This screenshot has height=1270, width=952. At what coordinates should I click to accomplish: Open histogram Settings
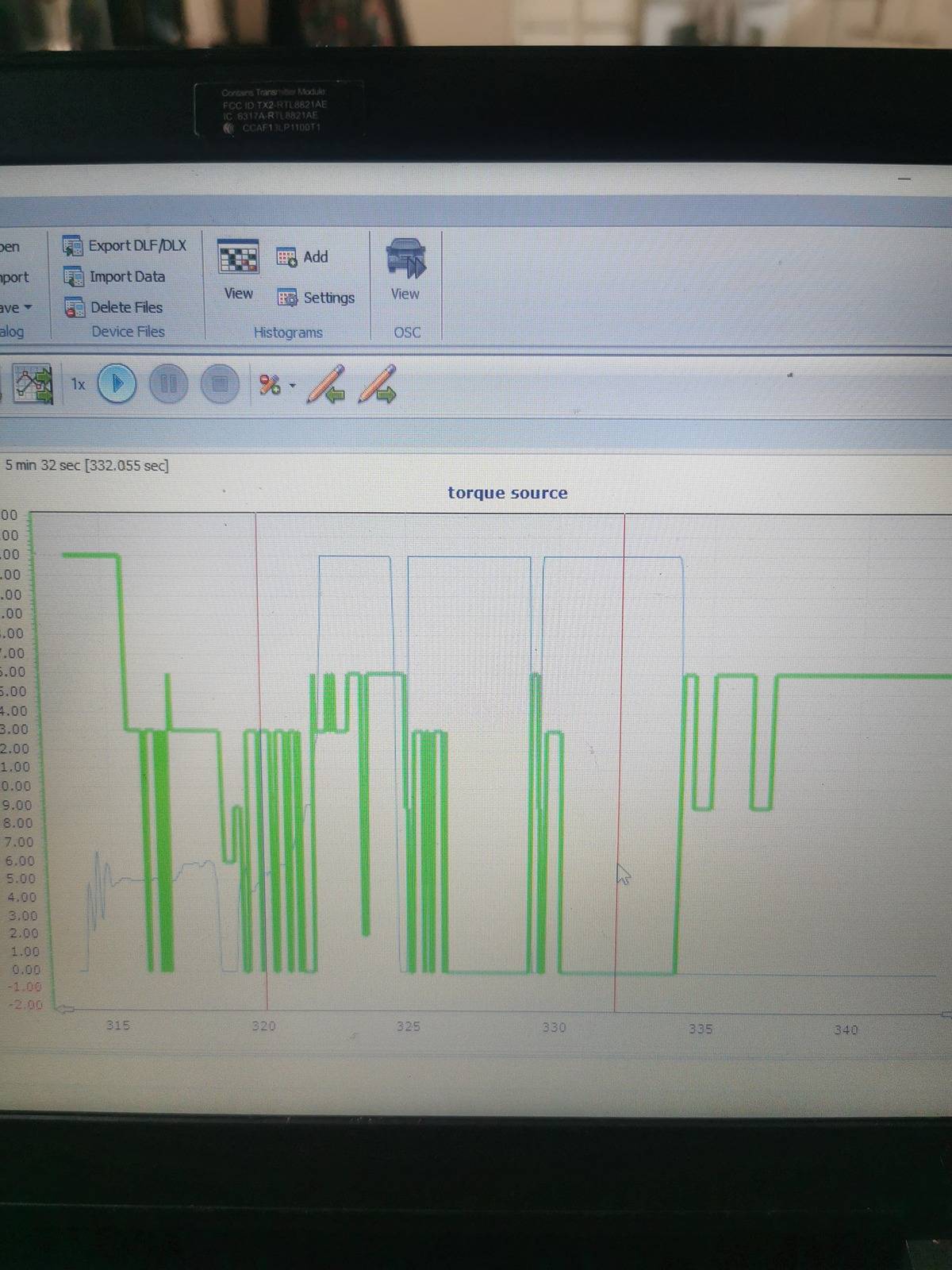[316, 298]
